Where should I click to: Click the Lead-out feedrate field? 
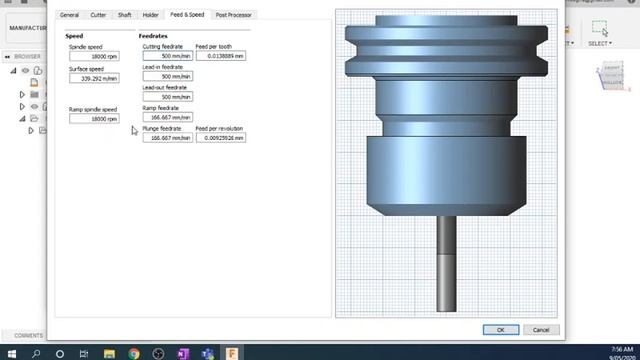point(168,97)
